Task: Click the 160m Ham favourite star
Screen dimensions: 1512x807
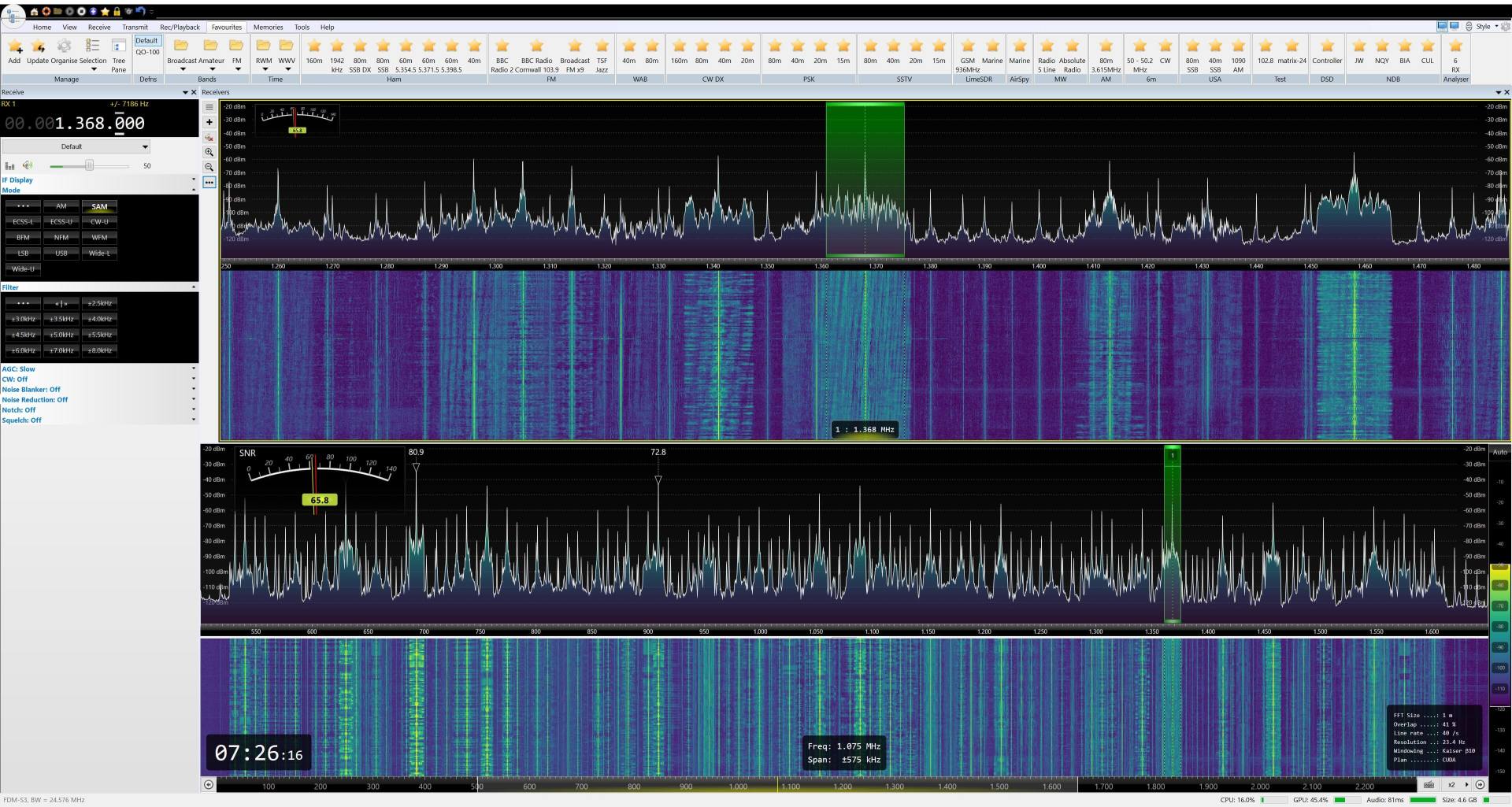Action: tap(314, 47)
